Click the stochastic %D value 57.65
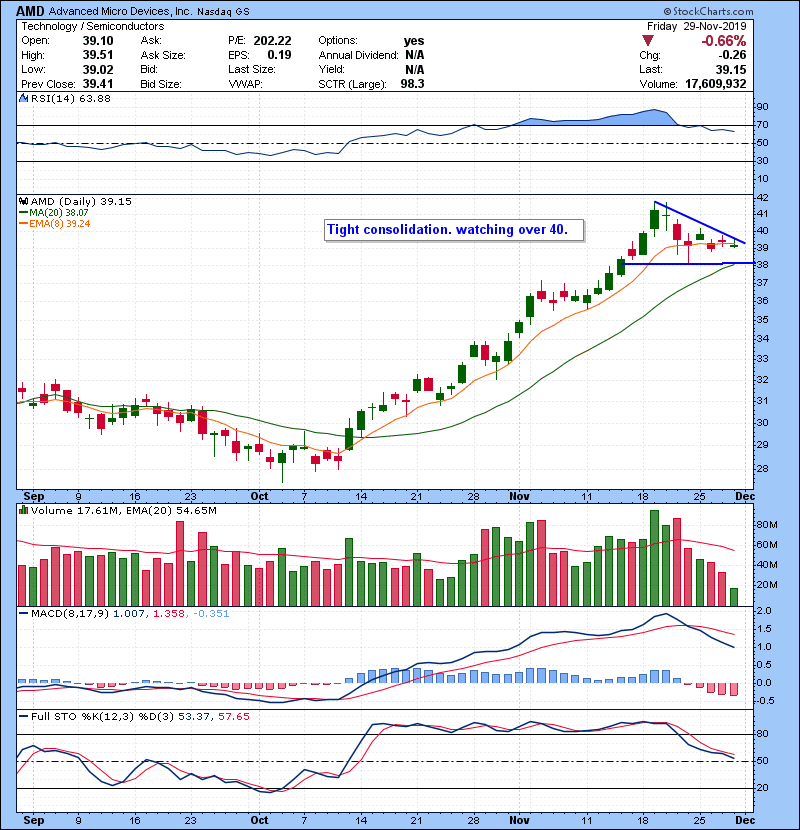800x830 pixels. pyautogui.click(x=233, y=717)
